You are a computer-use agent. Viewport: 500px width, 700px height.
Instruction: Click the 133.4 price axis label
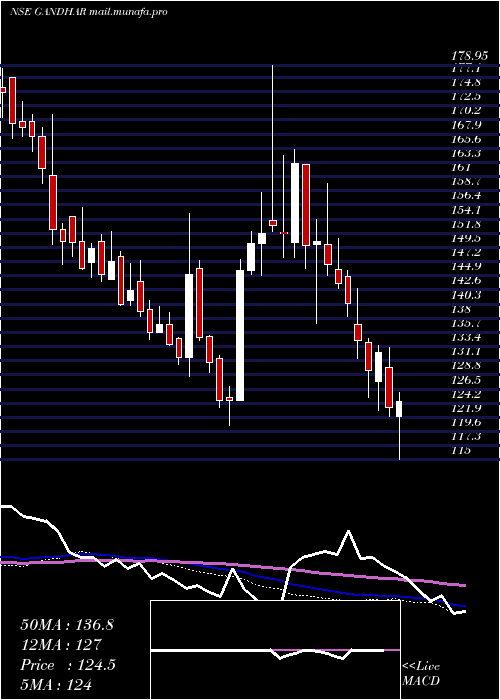click(x=466, y=338)
